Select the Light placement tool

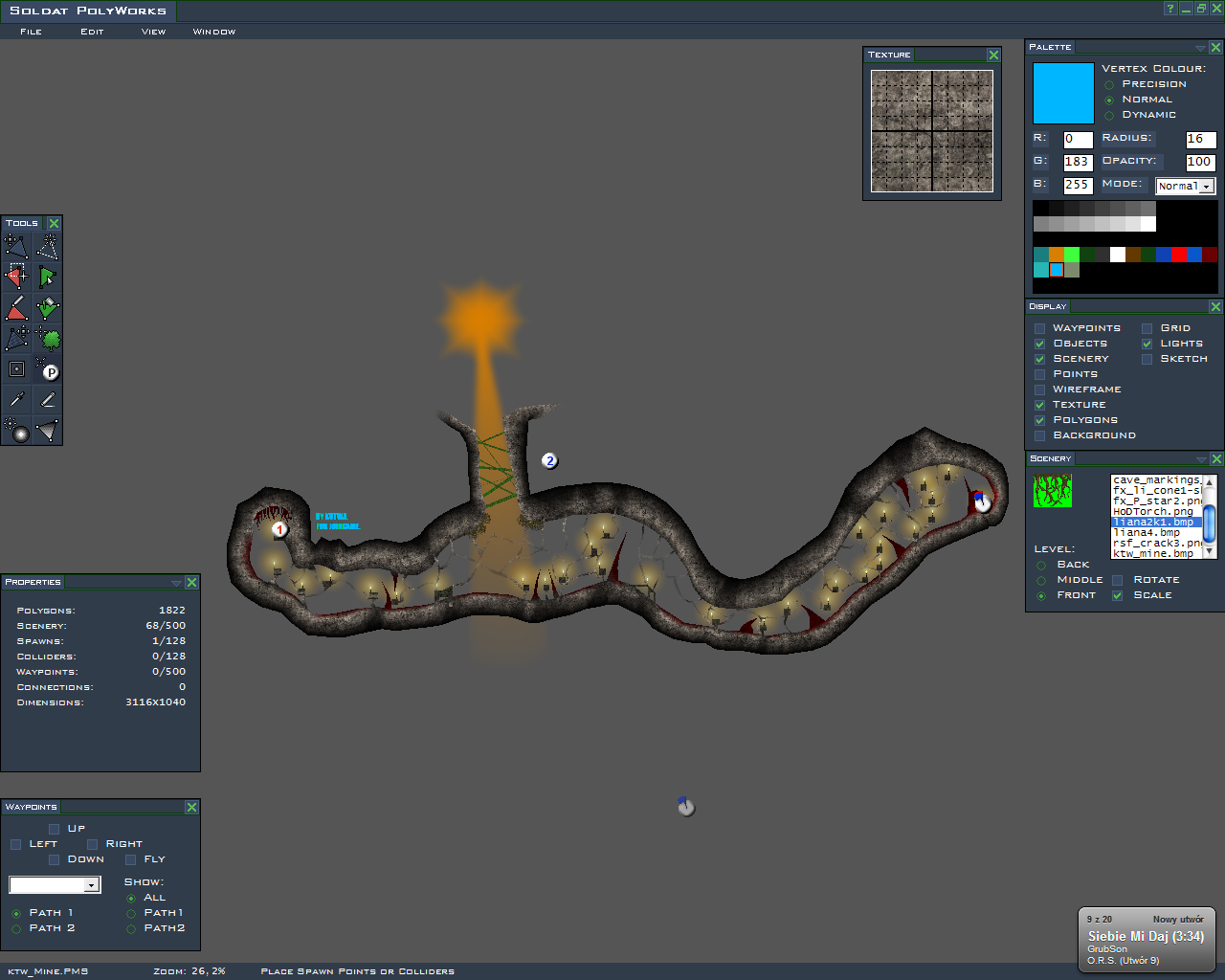[x=17, y=431]
